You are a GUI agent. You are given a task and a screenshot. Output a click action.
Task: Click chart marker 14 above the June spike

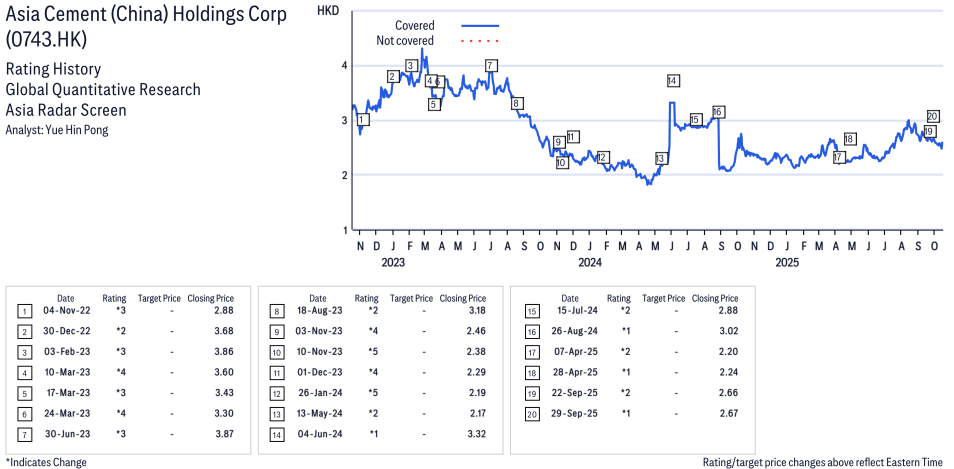(673, 80)
